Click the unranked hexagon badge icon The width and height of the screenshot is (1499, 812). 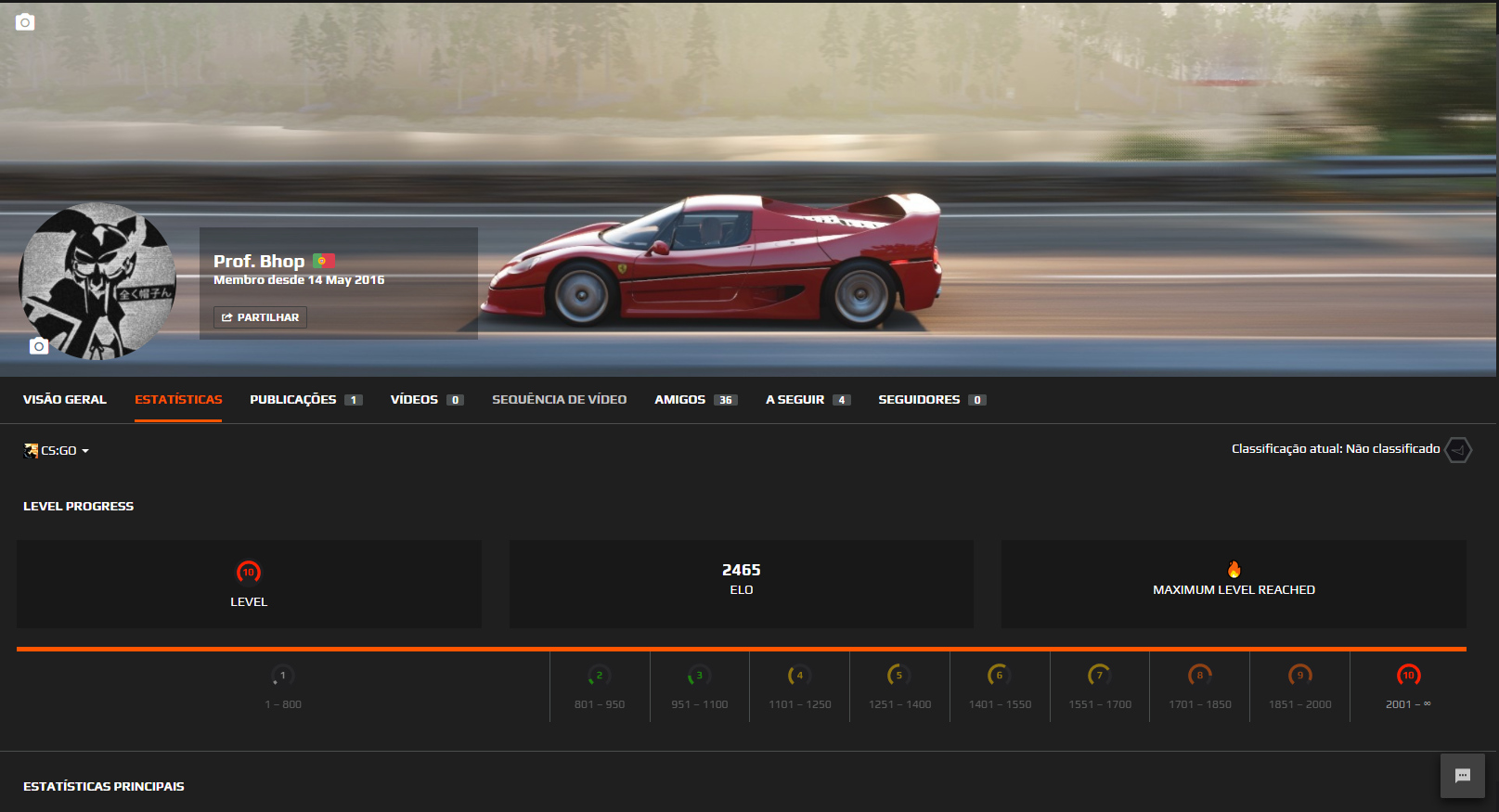coord(1458,450)
